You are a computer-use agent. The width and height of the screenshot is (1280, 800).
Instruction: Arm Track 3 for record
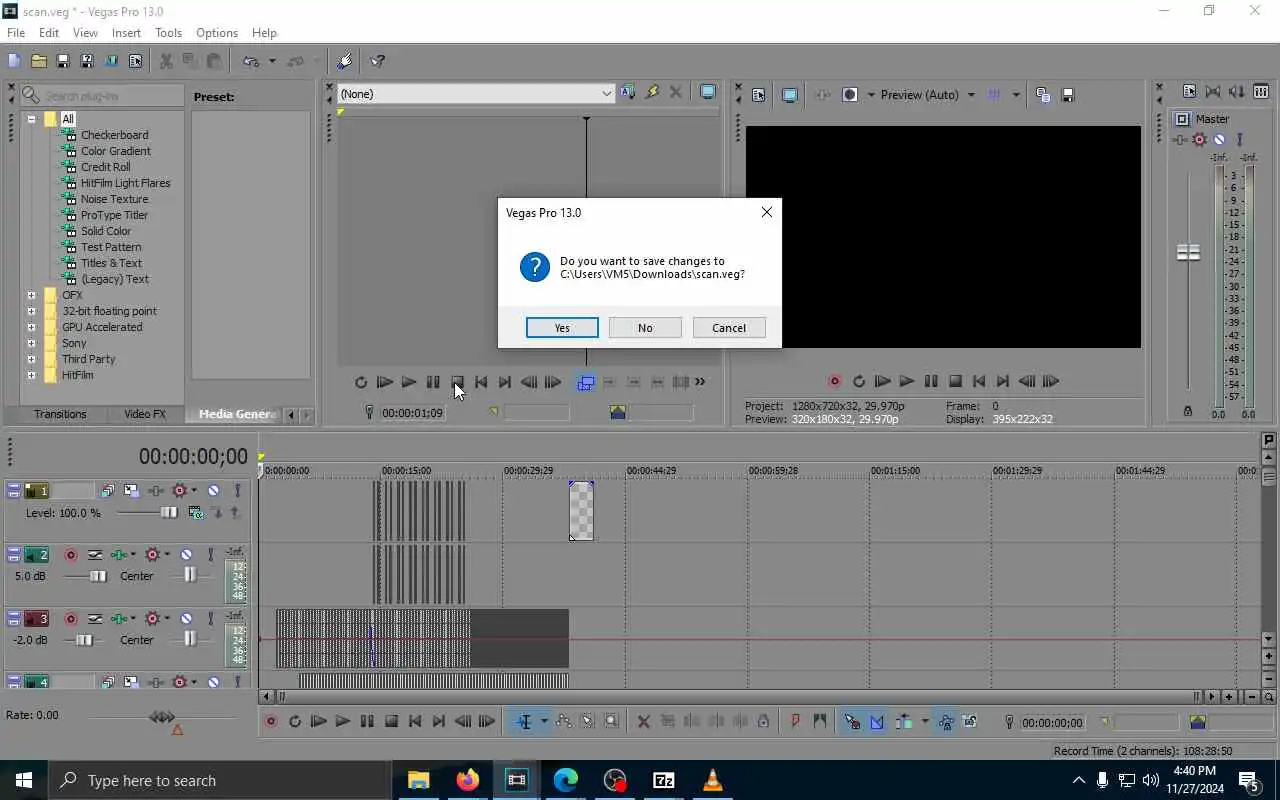click(71, 618)
